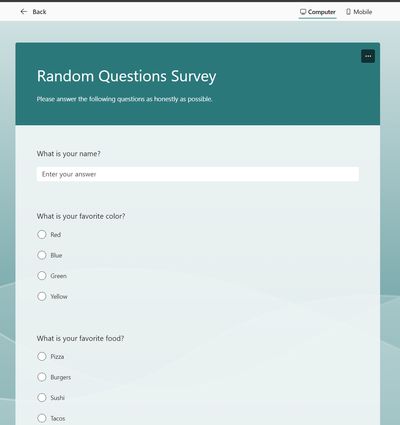Click the Computer monitor icon
The image size is (400, 425).
(303, 12)
